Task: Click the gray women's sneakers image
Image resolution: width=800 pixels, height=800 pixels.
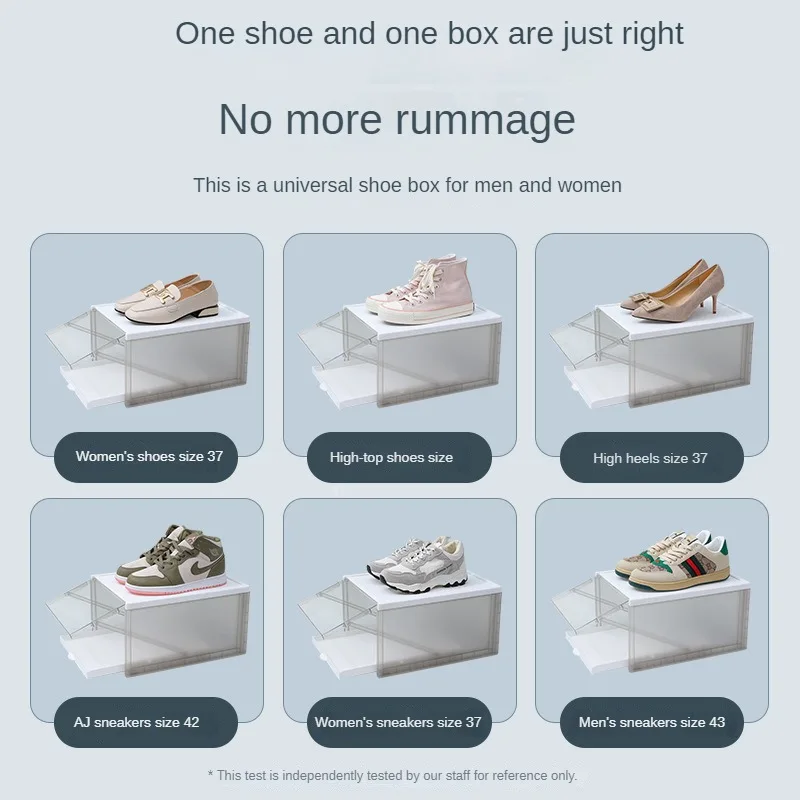Action: coord(417,564)
